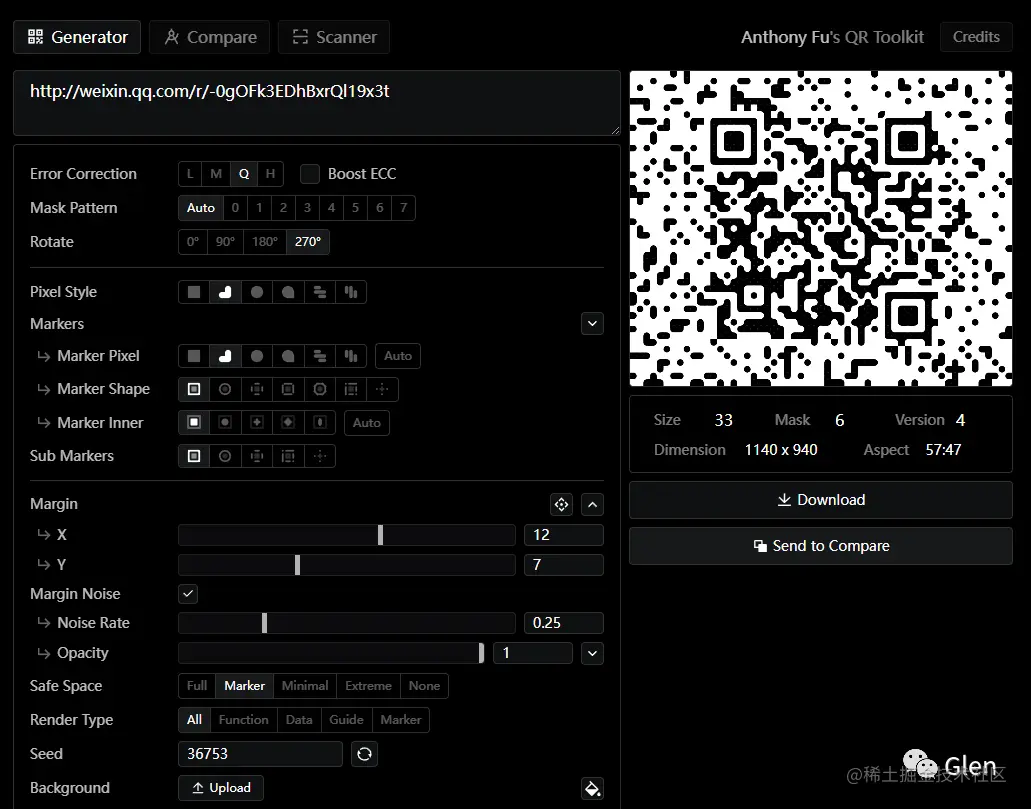The width and height of the screenshot is (1031, 809).
Task: Pick rounded-square Marker Shape icon
Action: [x=288, y=389]
